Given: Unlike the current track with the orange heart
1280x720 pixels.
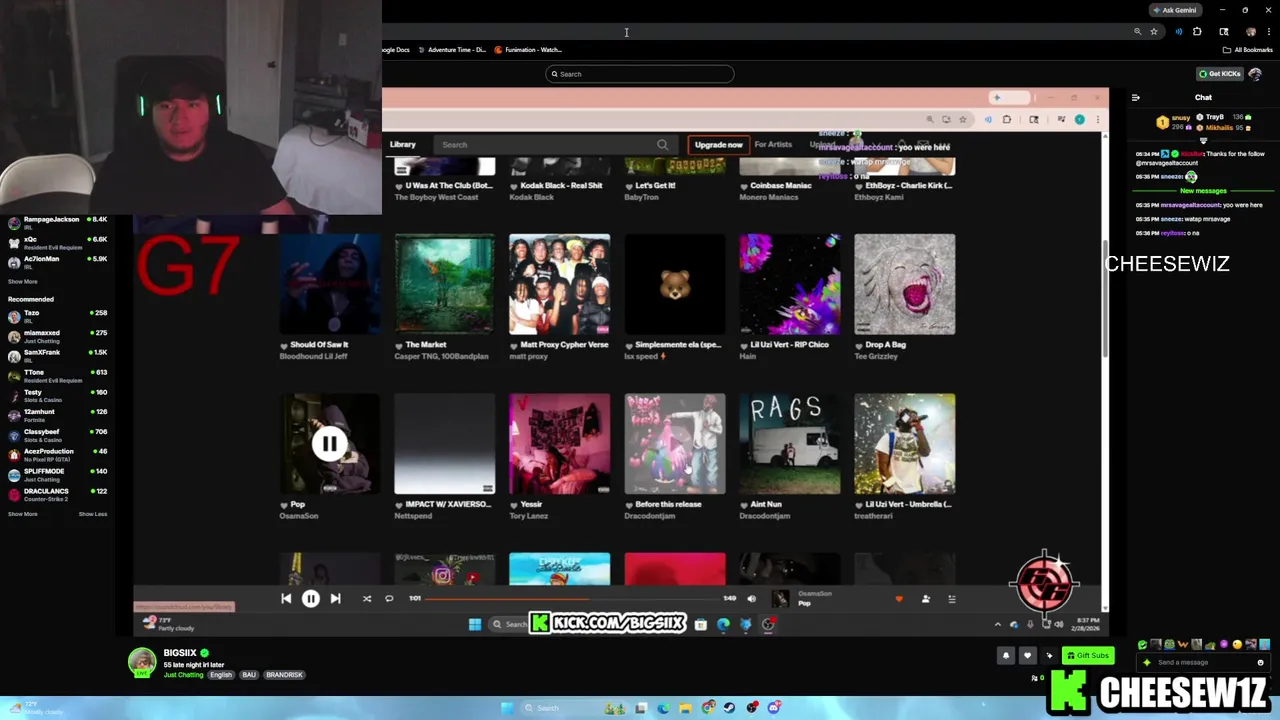Looking at the screenshot, I should [898, 599].
